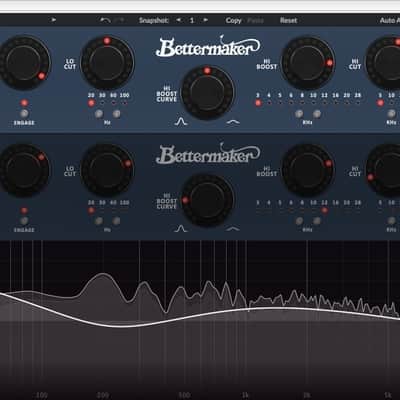Image resolution: width=400 pixels, height=400 pixels.
Task: Click 28 KHz LED on top HI BOOST
Action: (x=358, y=103)
